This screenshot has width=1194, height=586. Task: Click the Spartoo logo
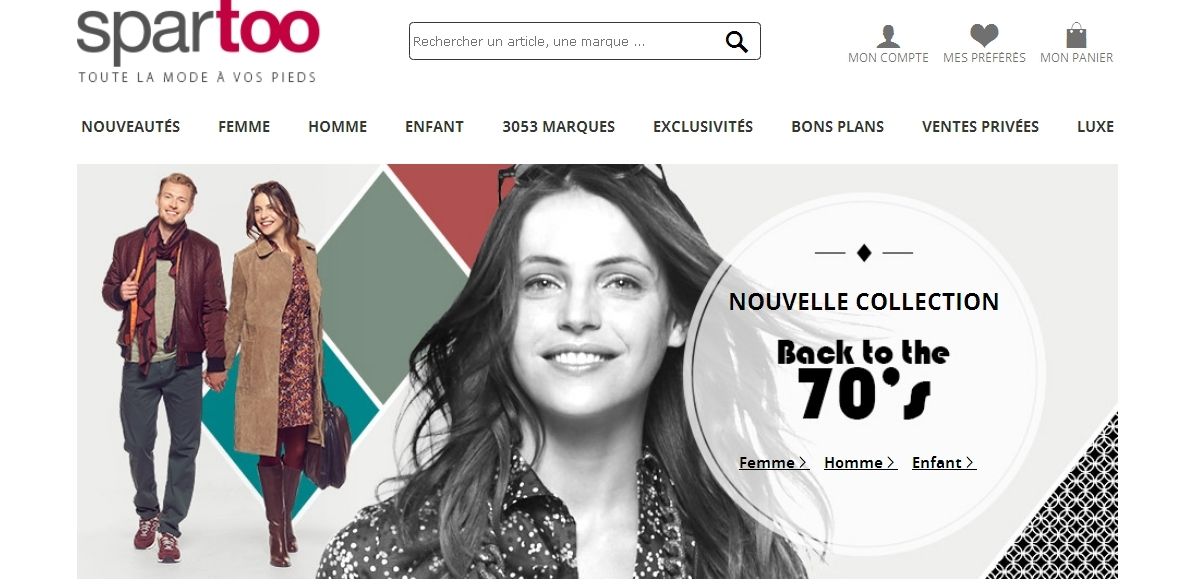(x=198, y=42)
